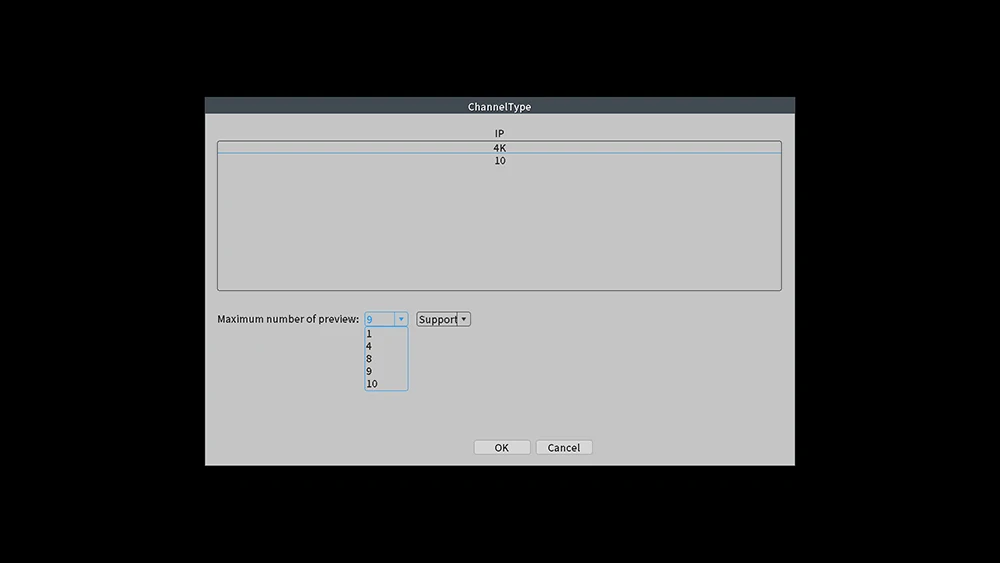Click the IP column header
The image size is (1000, 563).
[499, 133]
